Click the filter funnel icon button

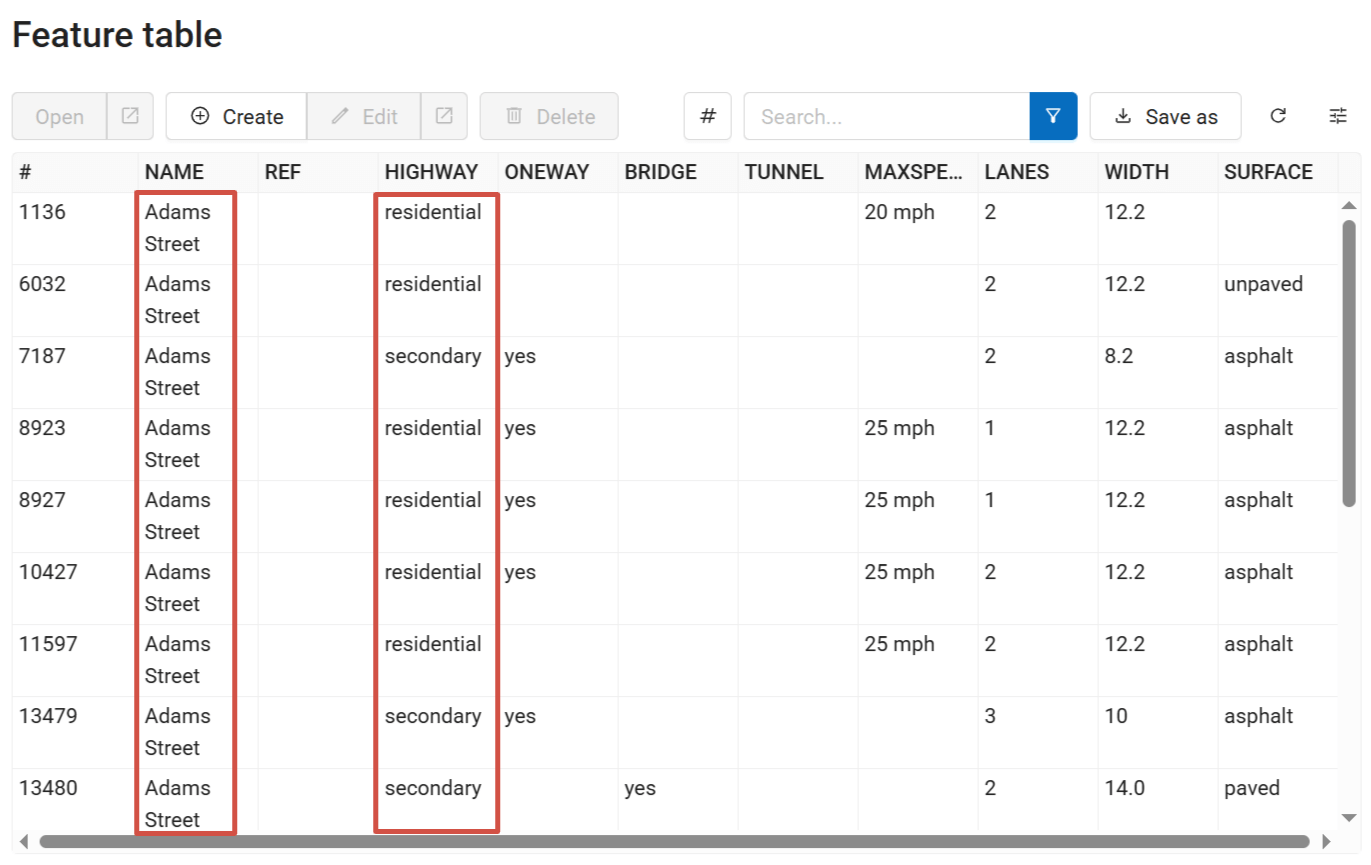click(1053, 116)
